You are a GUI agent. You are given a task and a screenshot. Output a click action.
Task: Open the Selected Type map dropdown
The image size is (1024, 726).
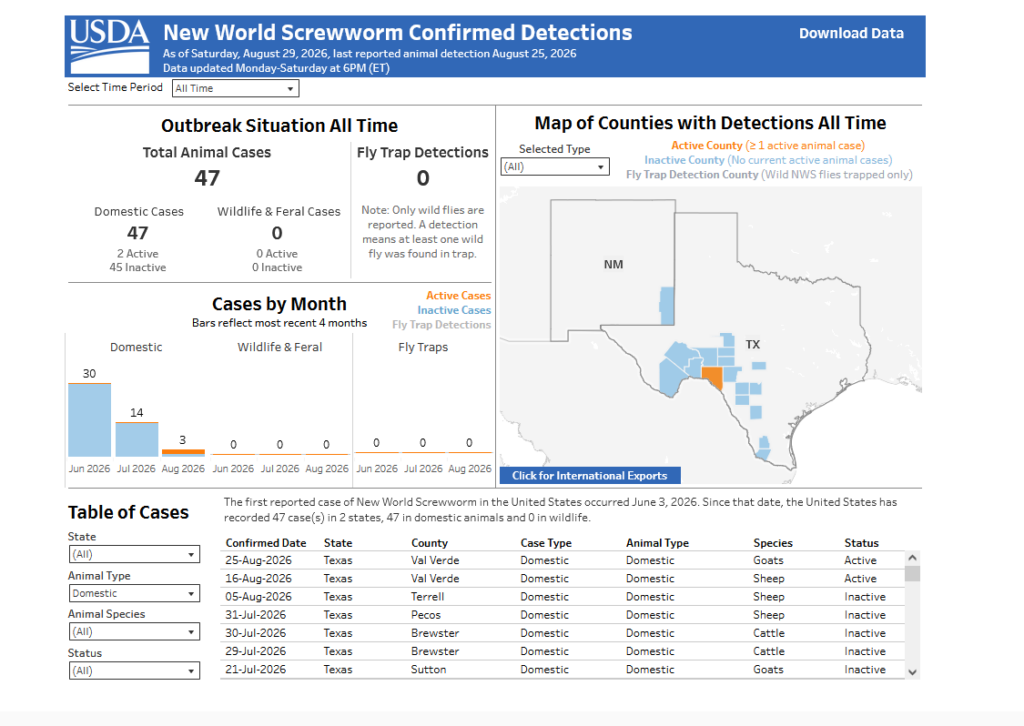click(x=555, y=166)
